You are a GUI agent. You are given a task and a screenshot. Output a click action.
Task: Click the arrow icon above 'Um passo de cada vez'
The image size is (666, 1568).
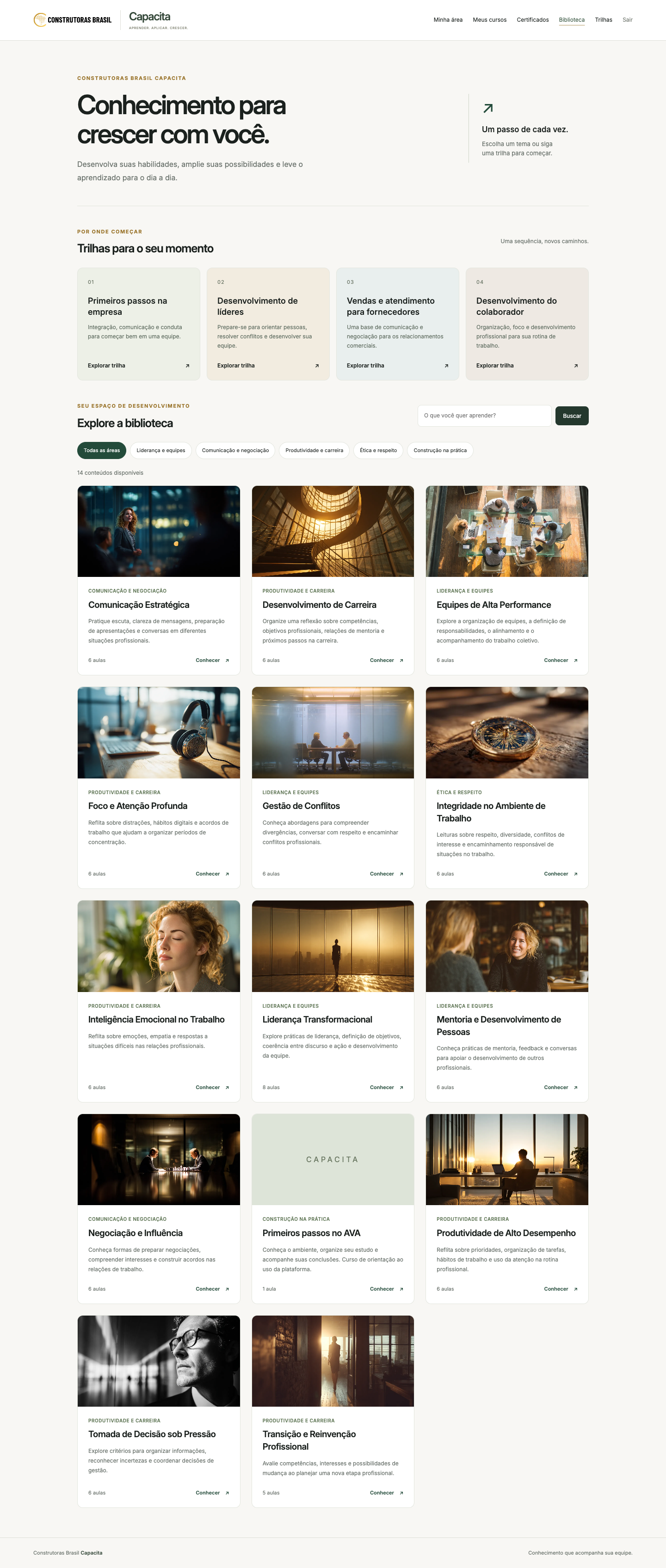coord(487,108)
